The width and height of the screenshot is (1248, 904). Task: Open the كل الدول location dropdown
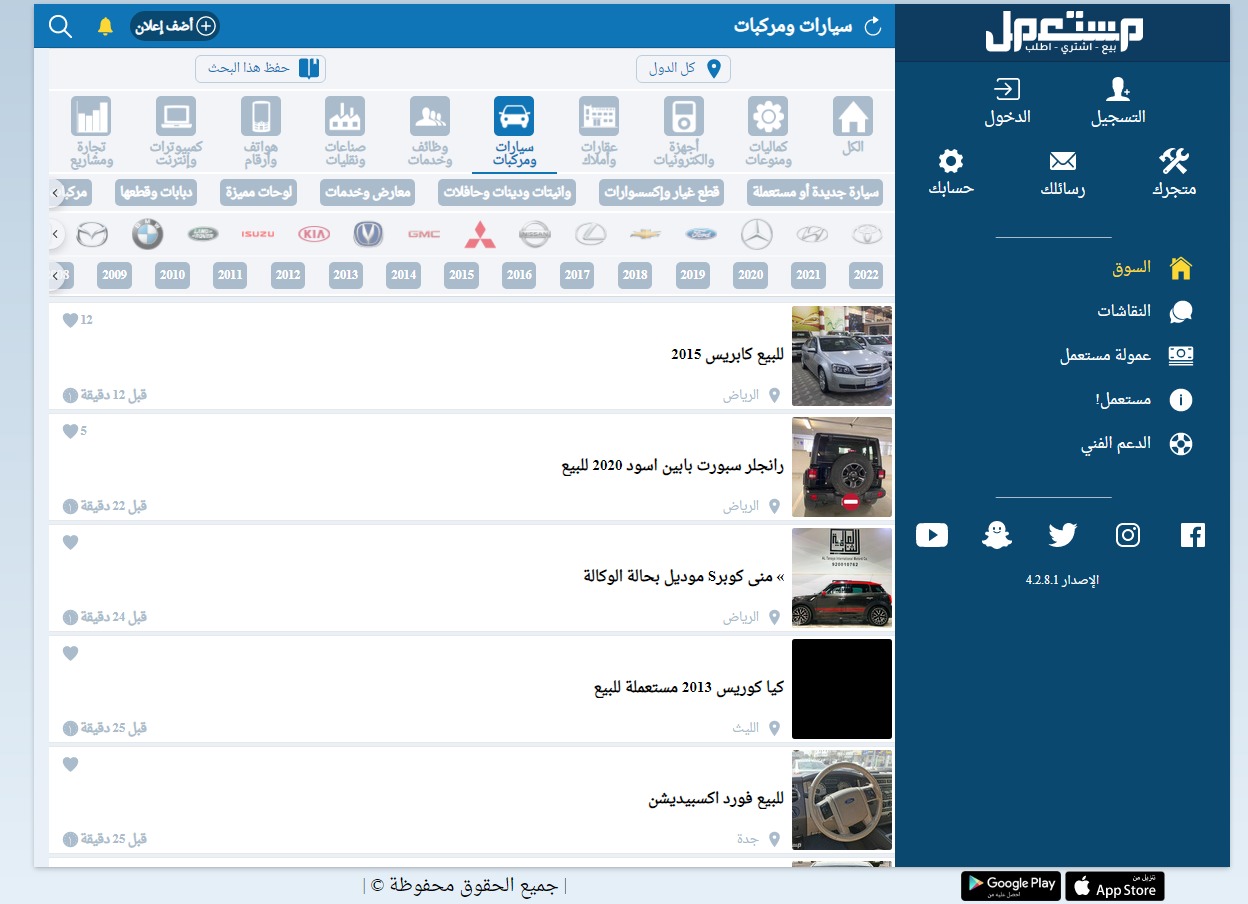pyautogui.click(x=683, y=68)
